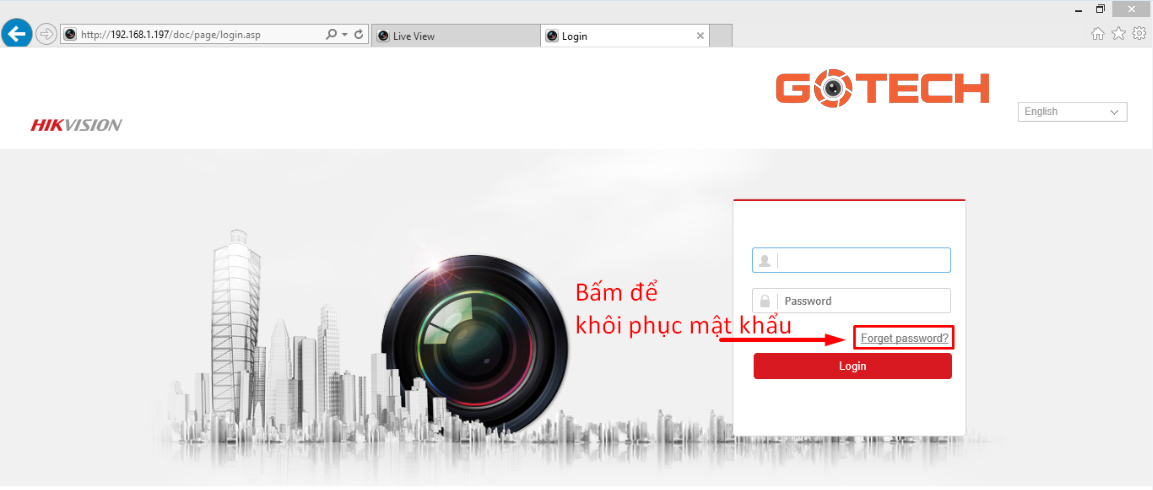The image size is (1153, 490).
Task: Click the Hikvision logo
Action: click(x=76, y=125)
